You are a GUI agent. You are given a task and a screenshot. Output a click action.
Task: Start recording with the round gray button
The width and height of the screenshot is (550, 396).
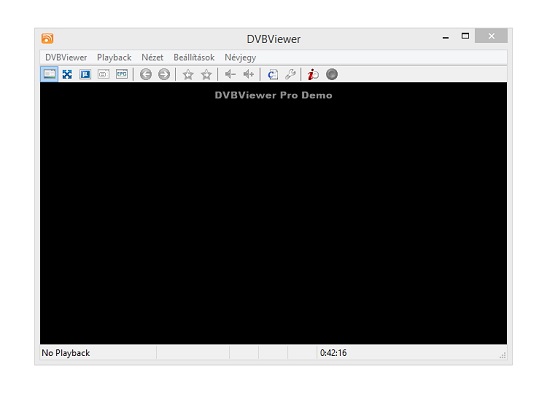332,74
